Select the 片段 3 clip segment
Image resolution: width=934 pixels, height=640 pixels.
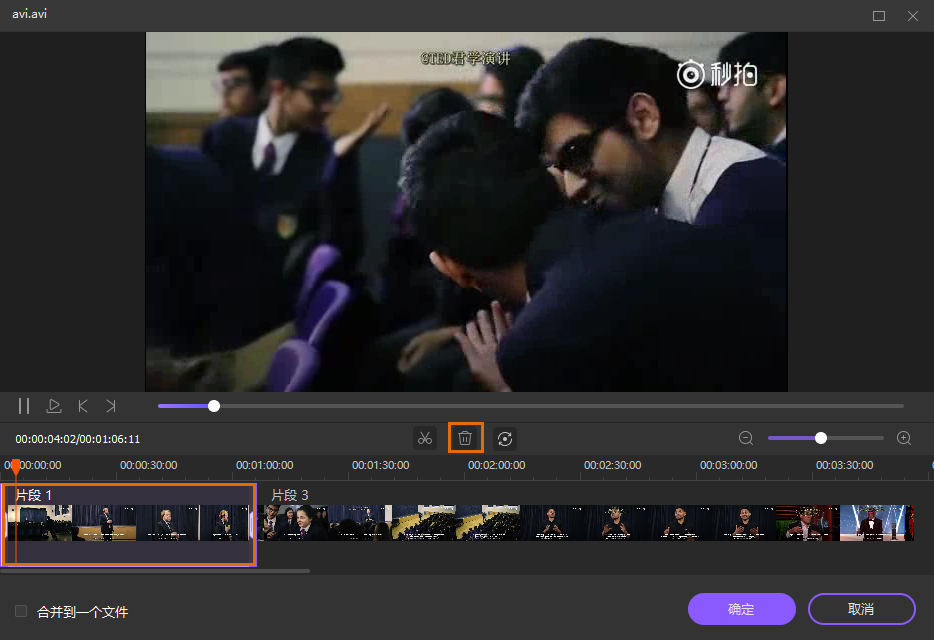pos(585,523)
